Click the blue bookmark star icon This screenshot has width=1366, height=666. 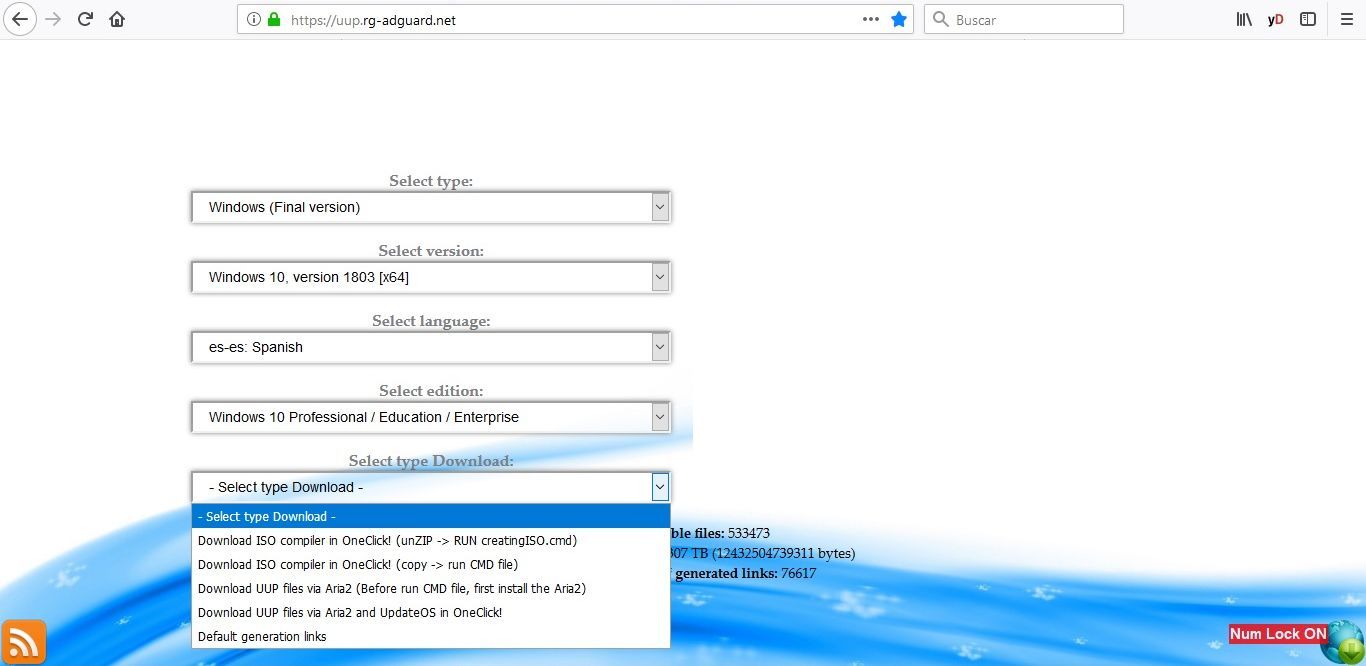pos(899,19)
